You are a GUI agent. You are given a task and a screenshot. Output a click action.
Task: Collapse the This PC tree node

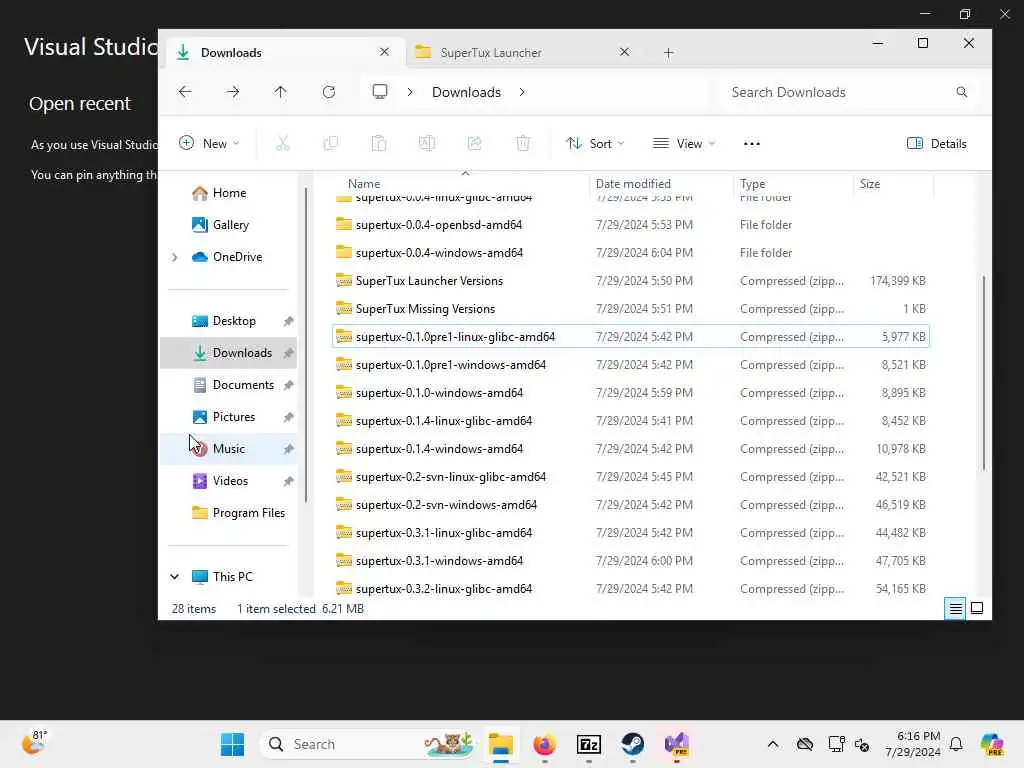(x=174, y=577)
